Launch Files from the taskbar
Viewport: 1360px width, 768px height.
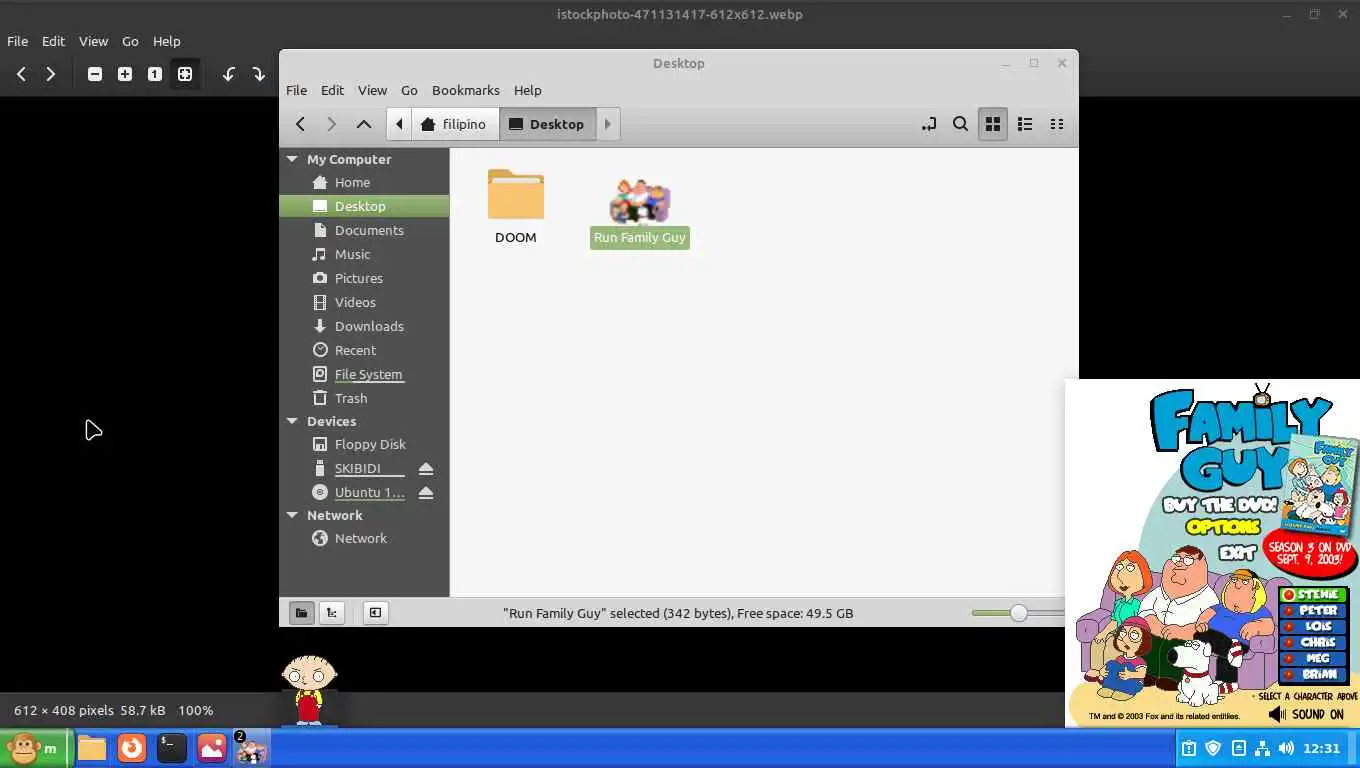click(x=92, y=748)
